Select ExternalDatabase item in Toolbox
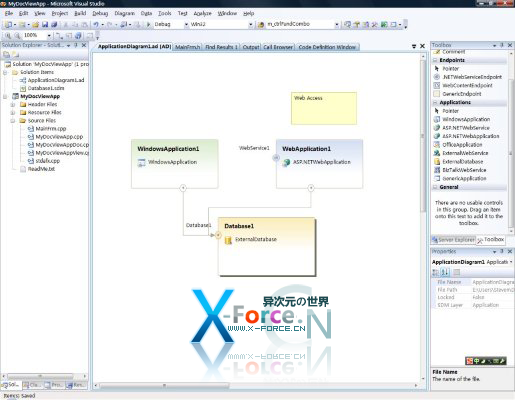The width and height of the screenshot is (515, 400). [x=463, y=161]
